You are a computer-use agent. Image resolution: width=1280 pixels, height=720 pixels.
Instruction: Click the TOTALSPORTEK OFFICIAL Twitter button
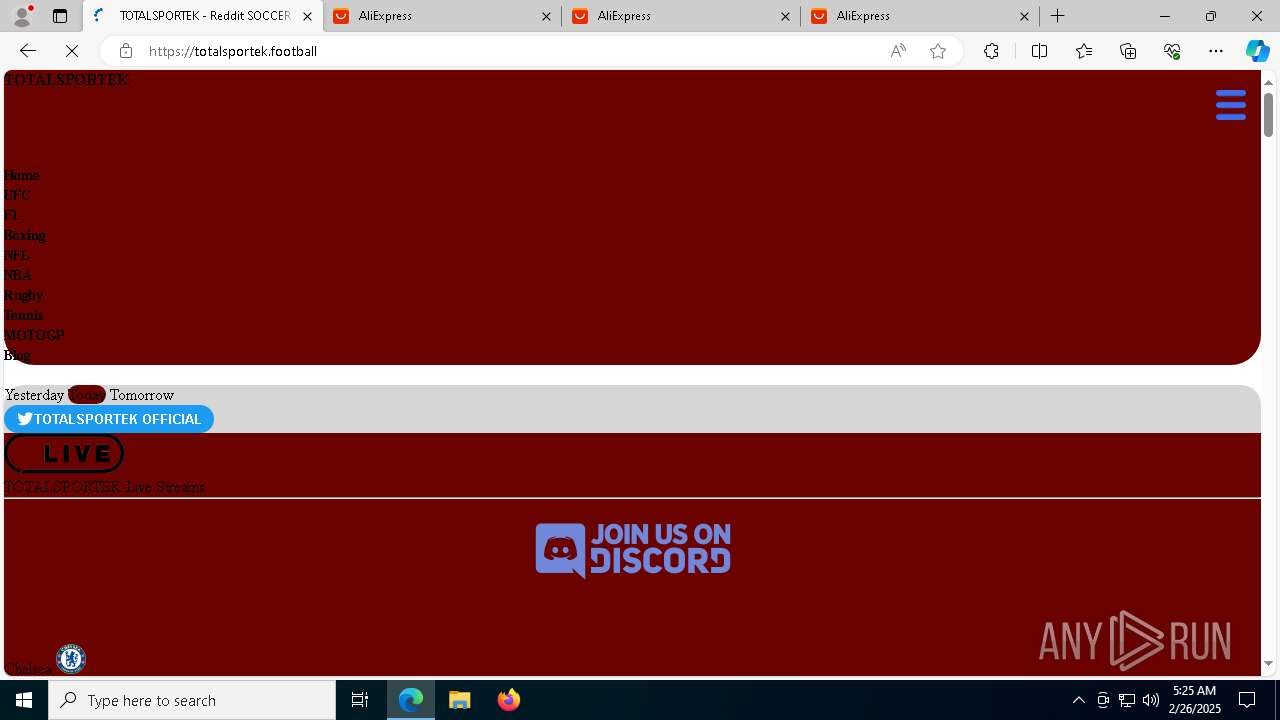coord(109,419)
